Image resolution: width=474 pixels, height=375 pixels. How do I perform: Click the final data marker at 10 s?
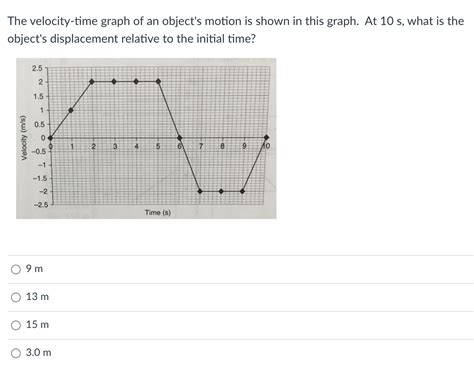[266, 137]
